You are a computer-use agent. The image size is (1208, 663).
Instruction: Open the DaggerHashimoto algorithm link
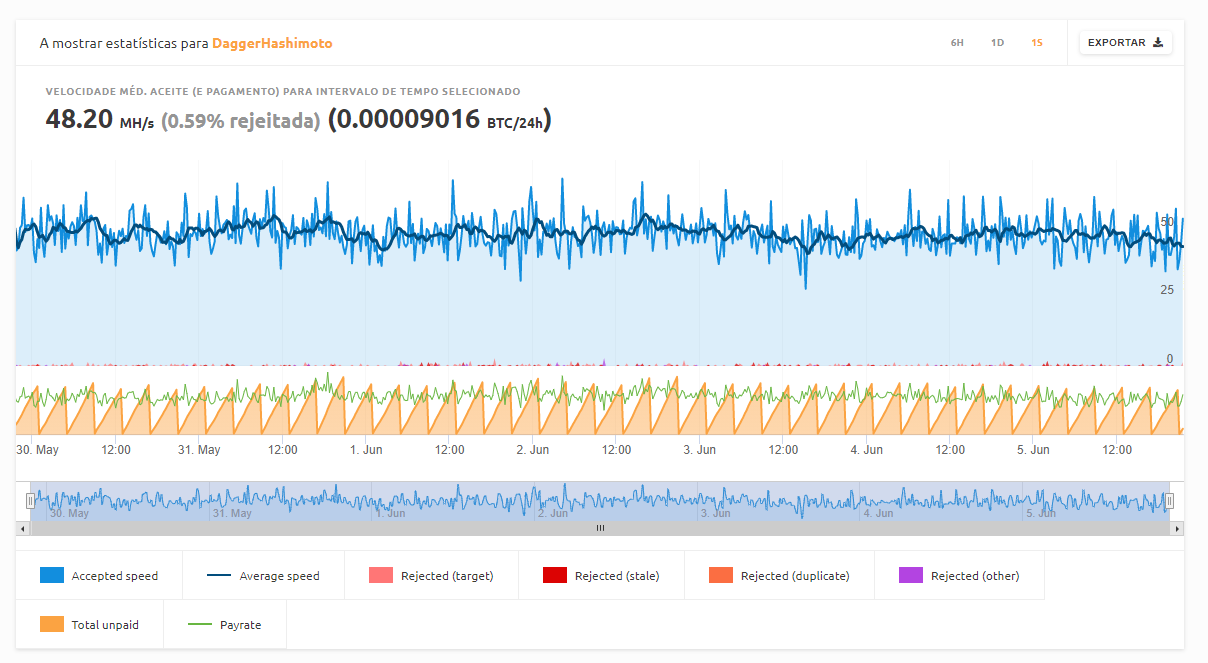point(272,44)
